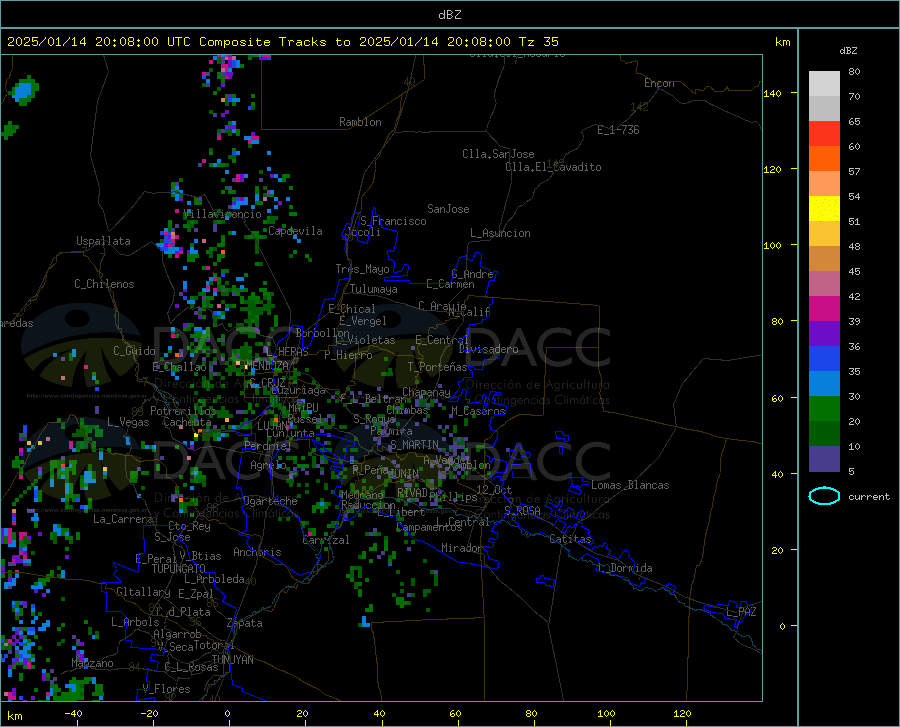Viewport: 900px width, 727px height.
Task: Click the legend value '65'
Action: tap(854, 122)
